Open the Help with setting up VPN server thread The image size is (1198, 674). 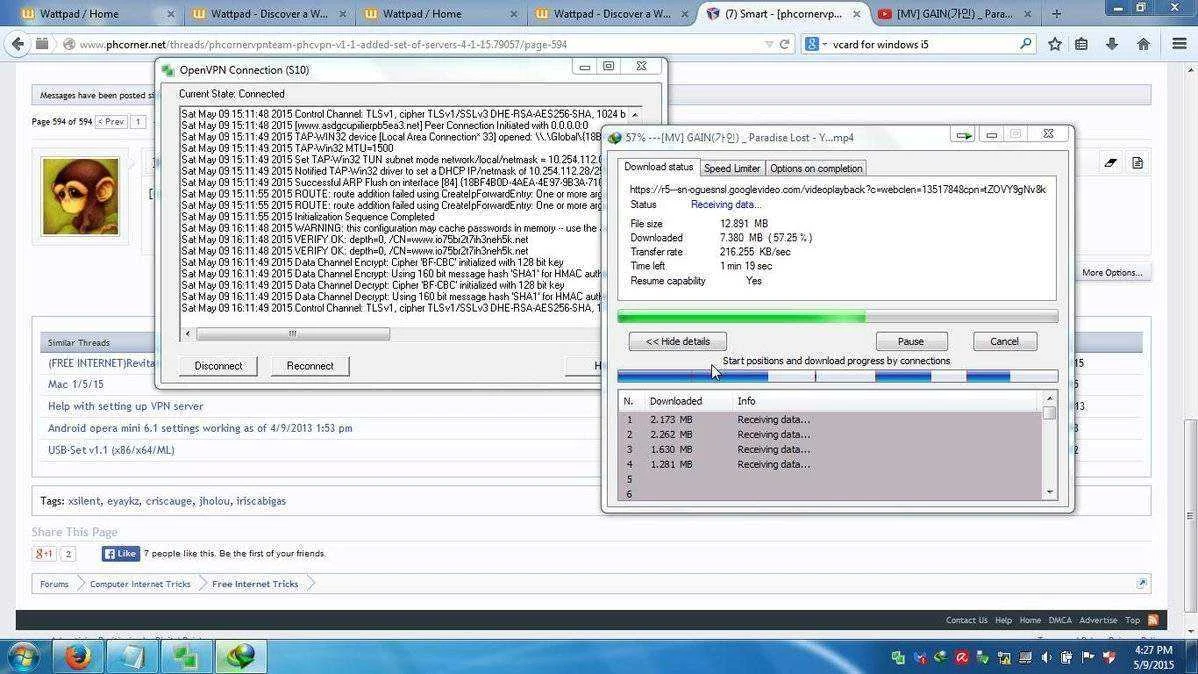click(125, 407)
